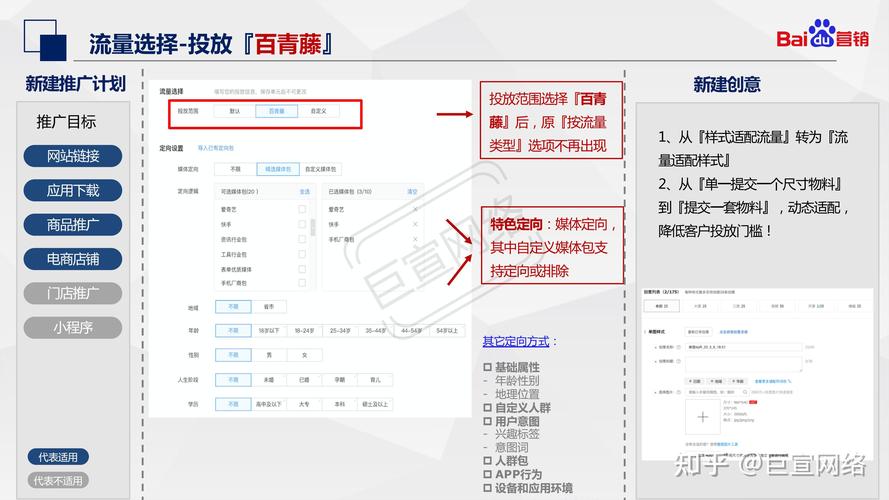
Task: Set 地域 to 不限
Action: pos(233,307)
